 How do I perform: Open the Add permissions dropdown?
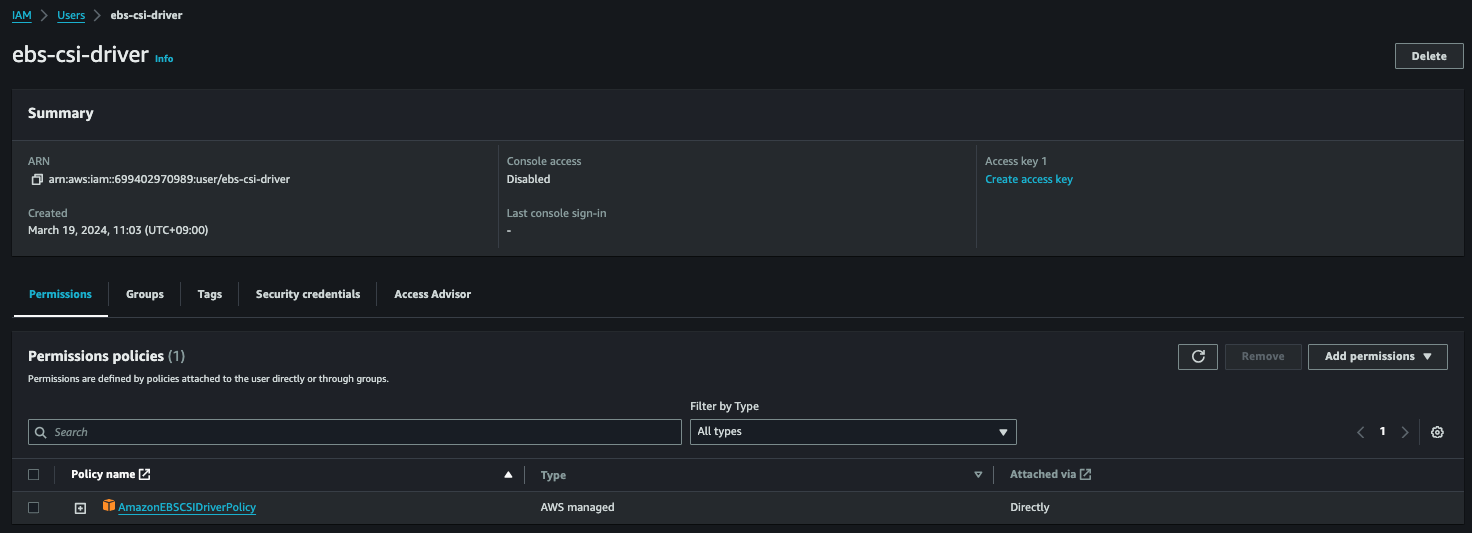point(1378,357)
